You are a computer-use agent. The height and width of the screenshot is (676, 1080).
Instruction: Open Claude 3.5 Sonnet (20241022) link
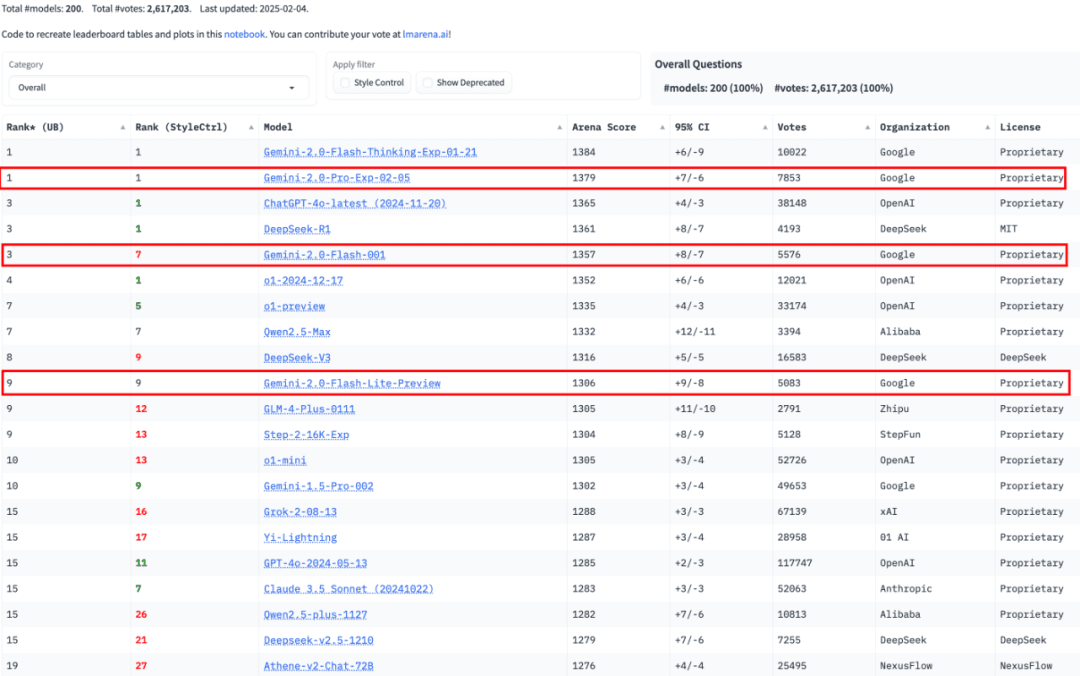[x=349, y=589]
